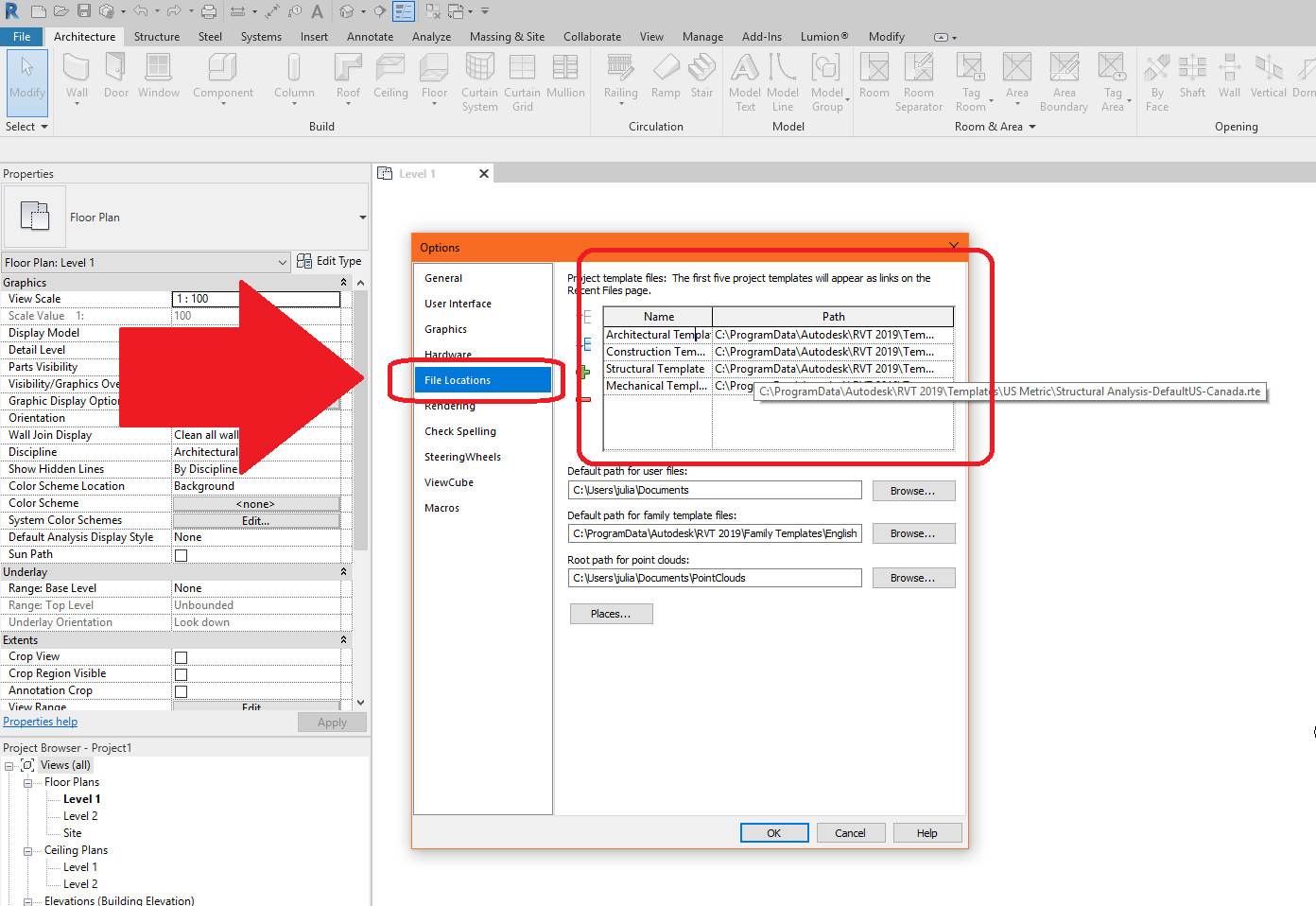Edit the System Color Schemes
The image size is (1316, 906).
click(255, 520)
